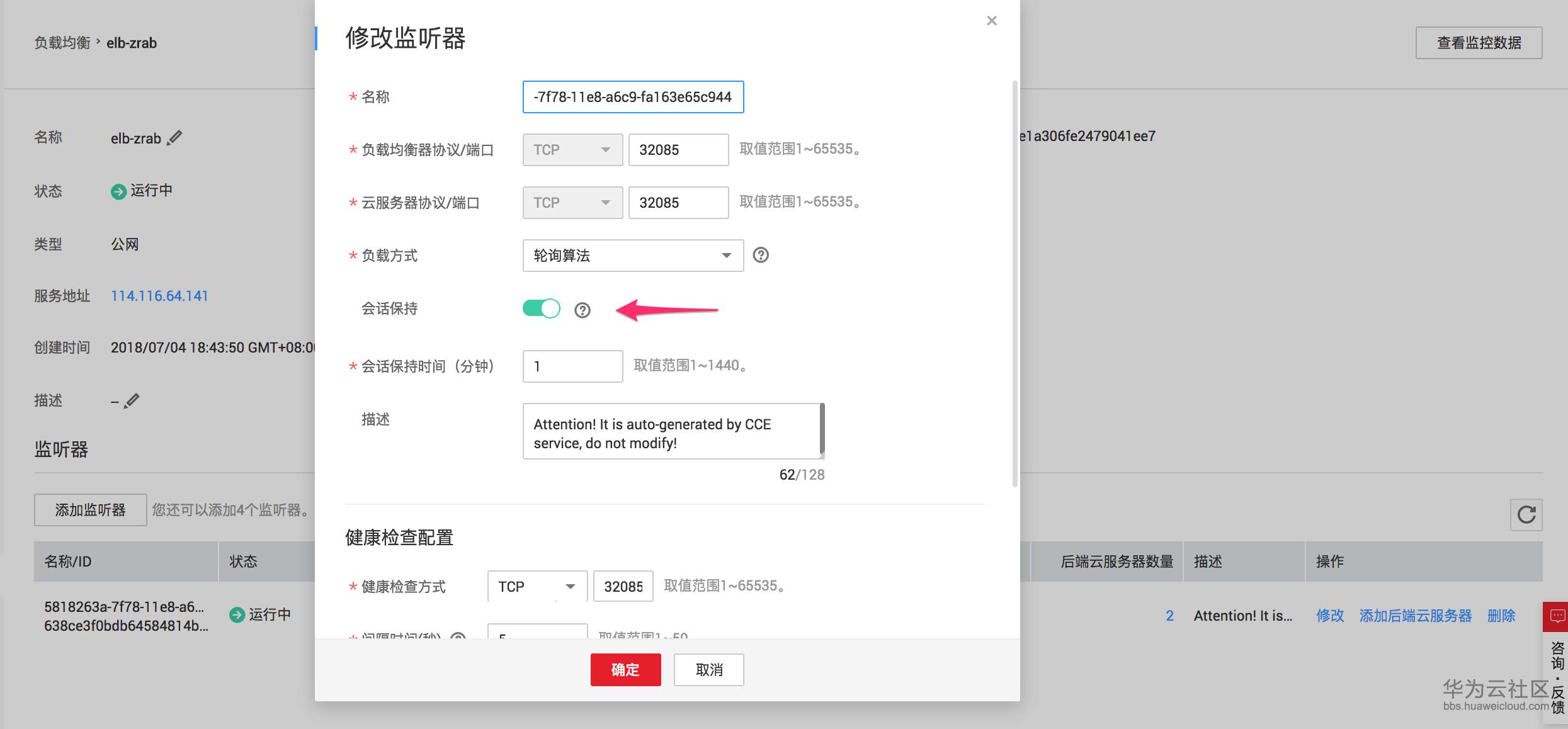Click the refresh icon above listener table
This screenshot has height=729, width=1568.
pyautogui.click(x=1526, y=514)
